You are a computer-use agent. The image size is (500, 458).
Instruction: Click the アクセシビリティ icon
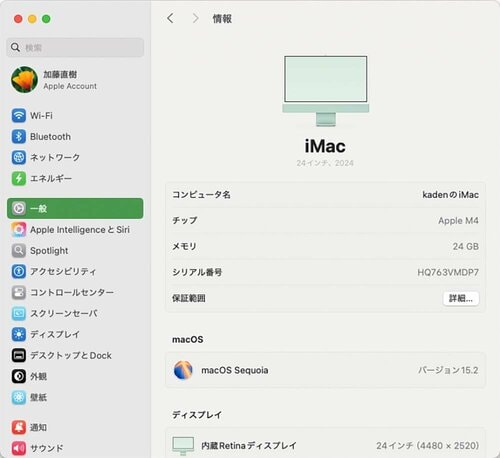click(19, 271)
